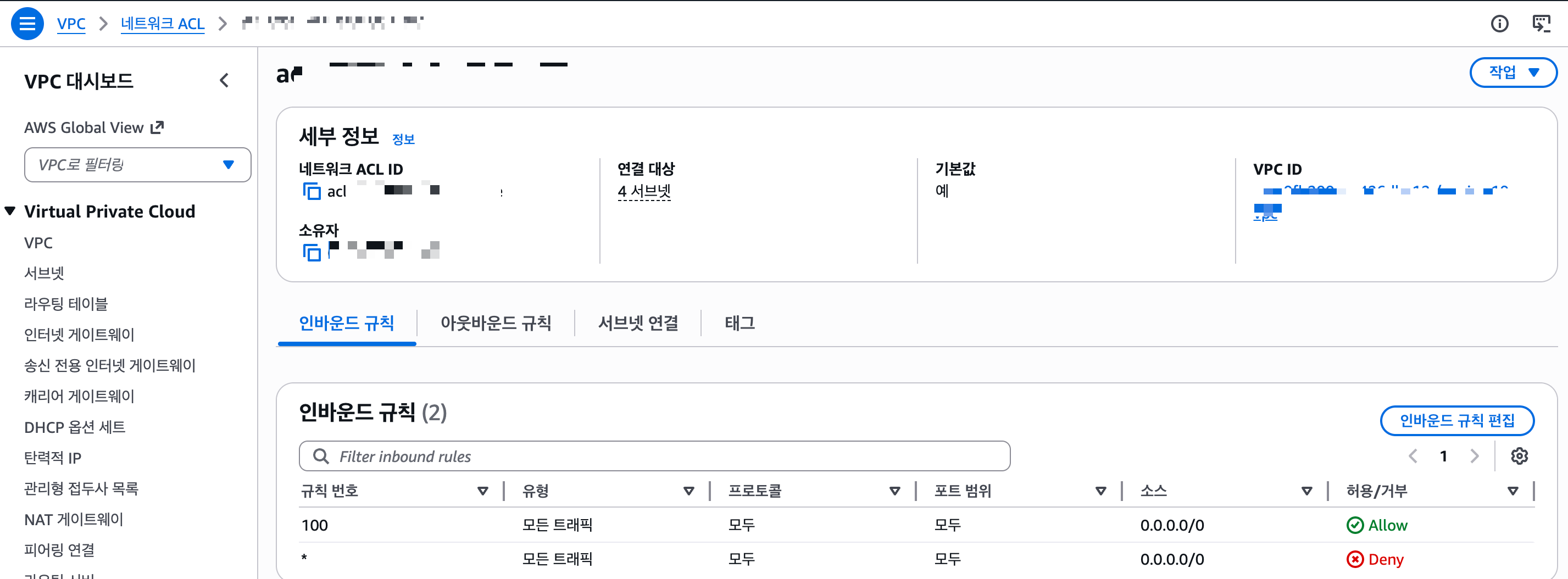
Task: Copy the network ACL ID
Action: pos(312,192)
